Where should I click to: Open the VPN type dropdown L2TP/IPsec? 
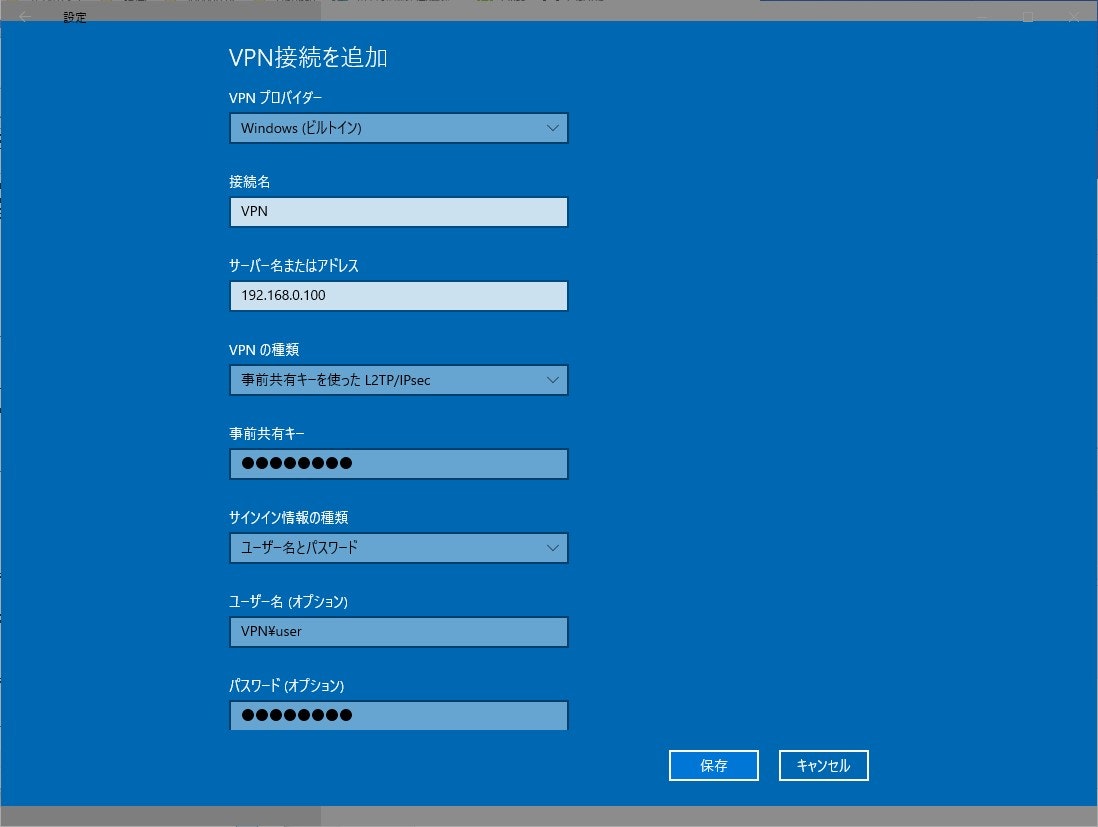point(398,380)
